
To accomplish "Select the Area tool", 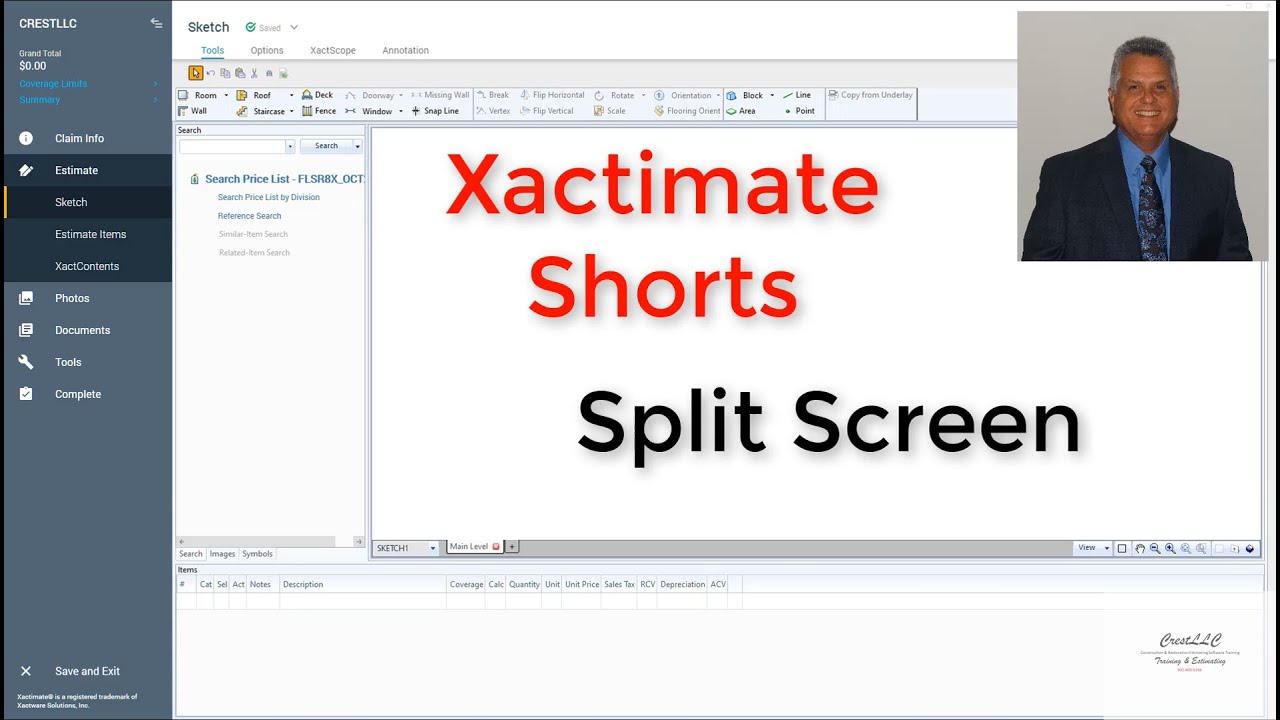I will click(x=741, y=111).
